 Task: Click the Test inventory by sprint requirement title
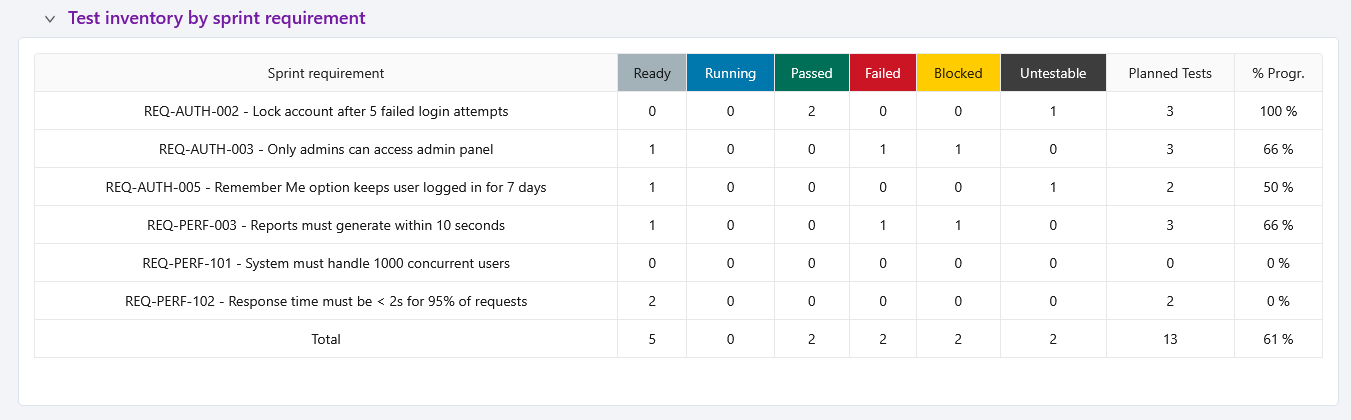click(x=216, y=18)
